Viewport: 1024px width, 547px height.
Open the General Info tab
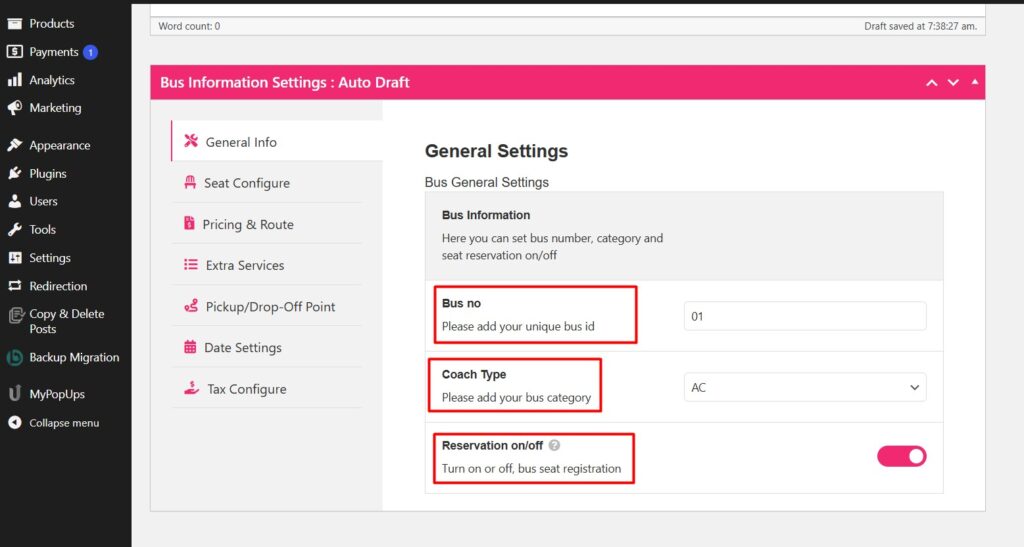tap(278, 141)
